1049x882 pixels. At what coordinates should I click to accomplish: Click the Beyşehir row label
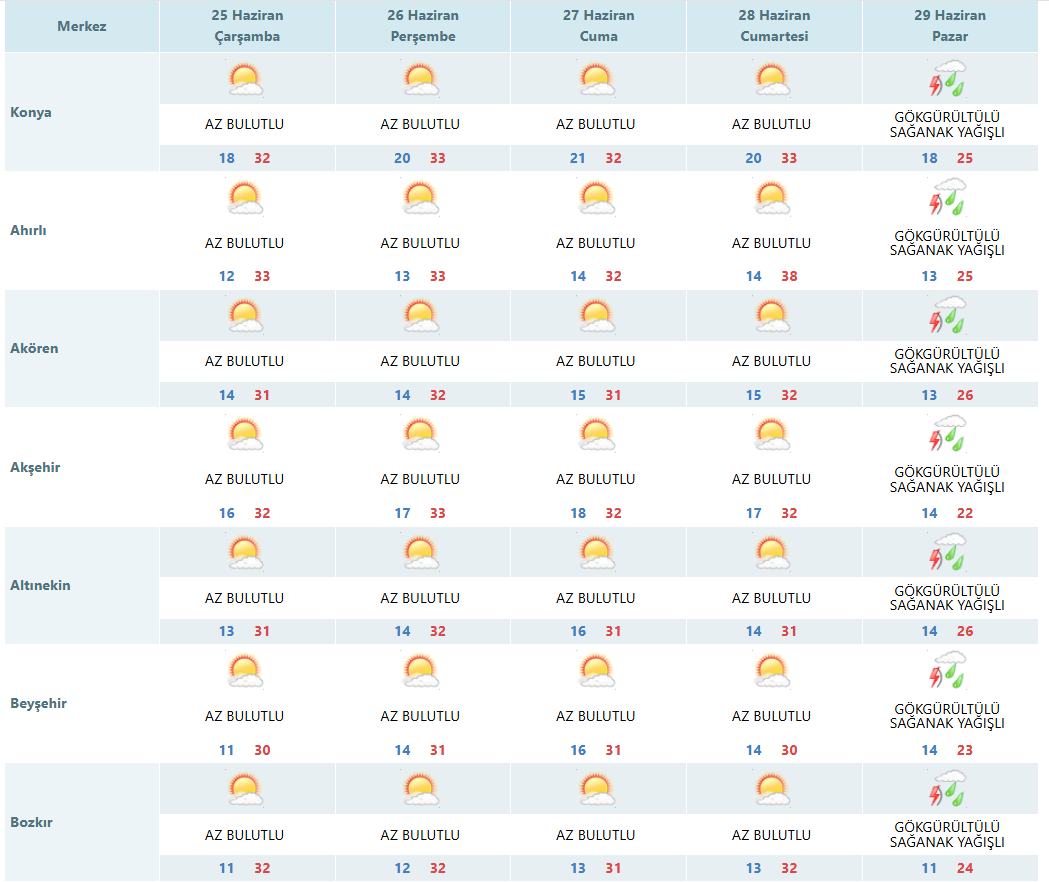tap(38, 704)
